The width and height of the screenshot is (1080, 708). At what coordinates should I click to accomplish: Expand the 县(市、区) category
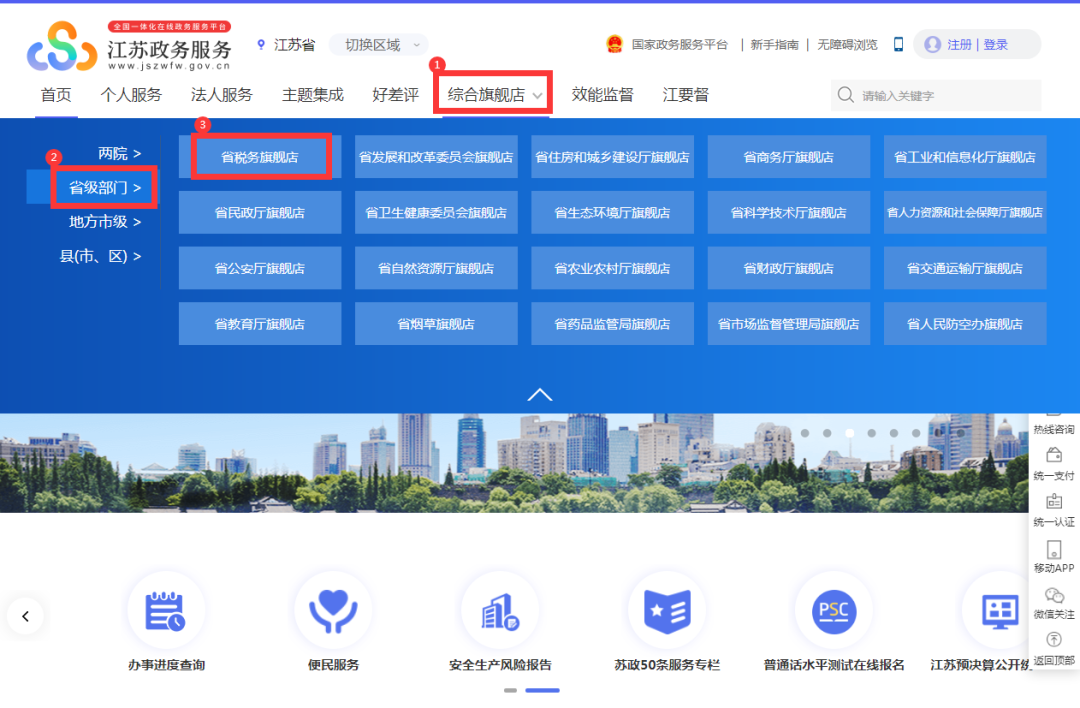pos(101,256)
